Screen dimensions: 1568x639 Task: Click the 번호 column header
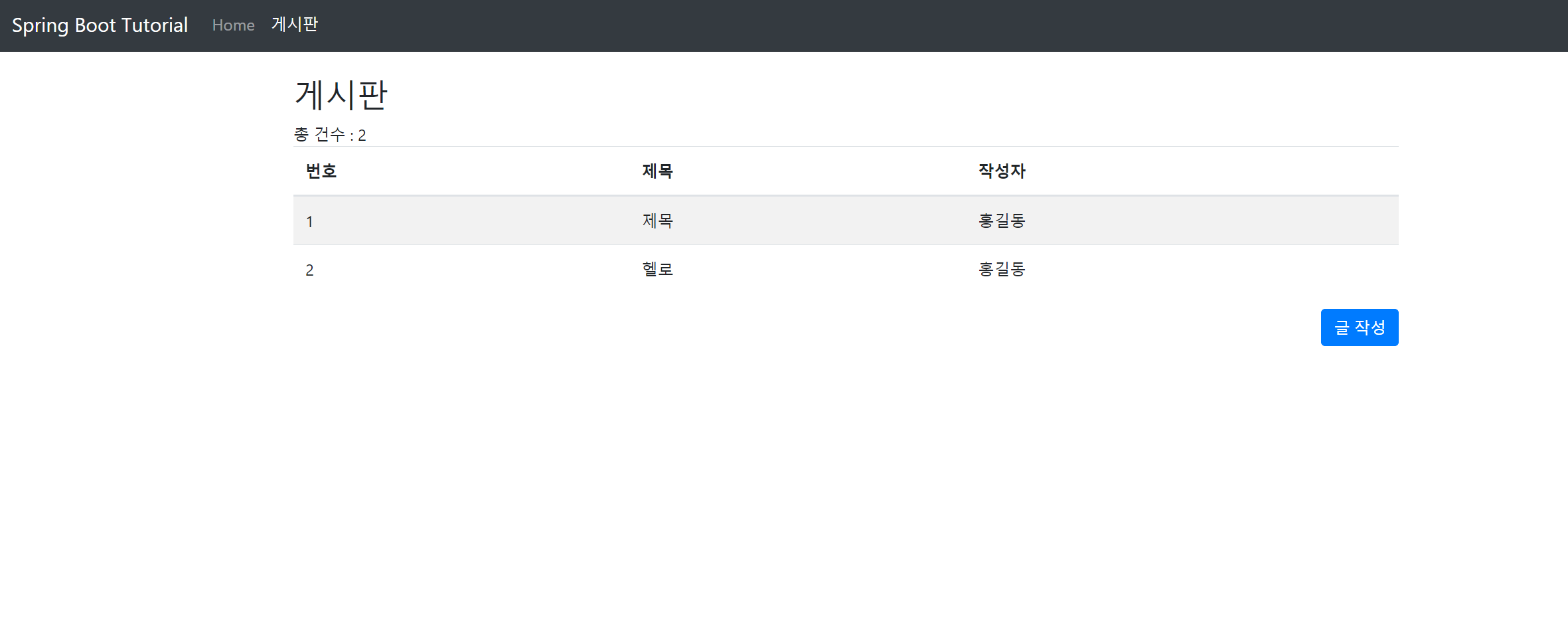click(x=321, y=171)
